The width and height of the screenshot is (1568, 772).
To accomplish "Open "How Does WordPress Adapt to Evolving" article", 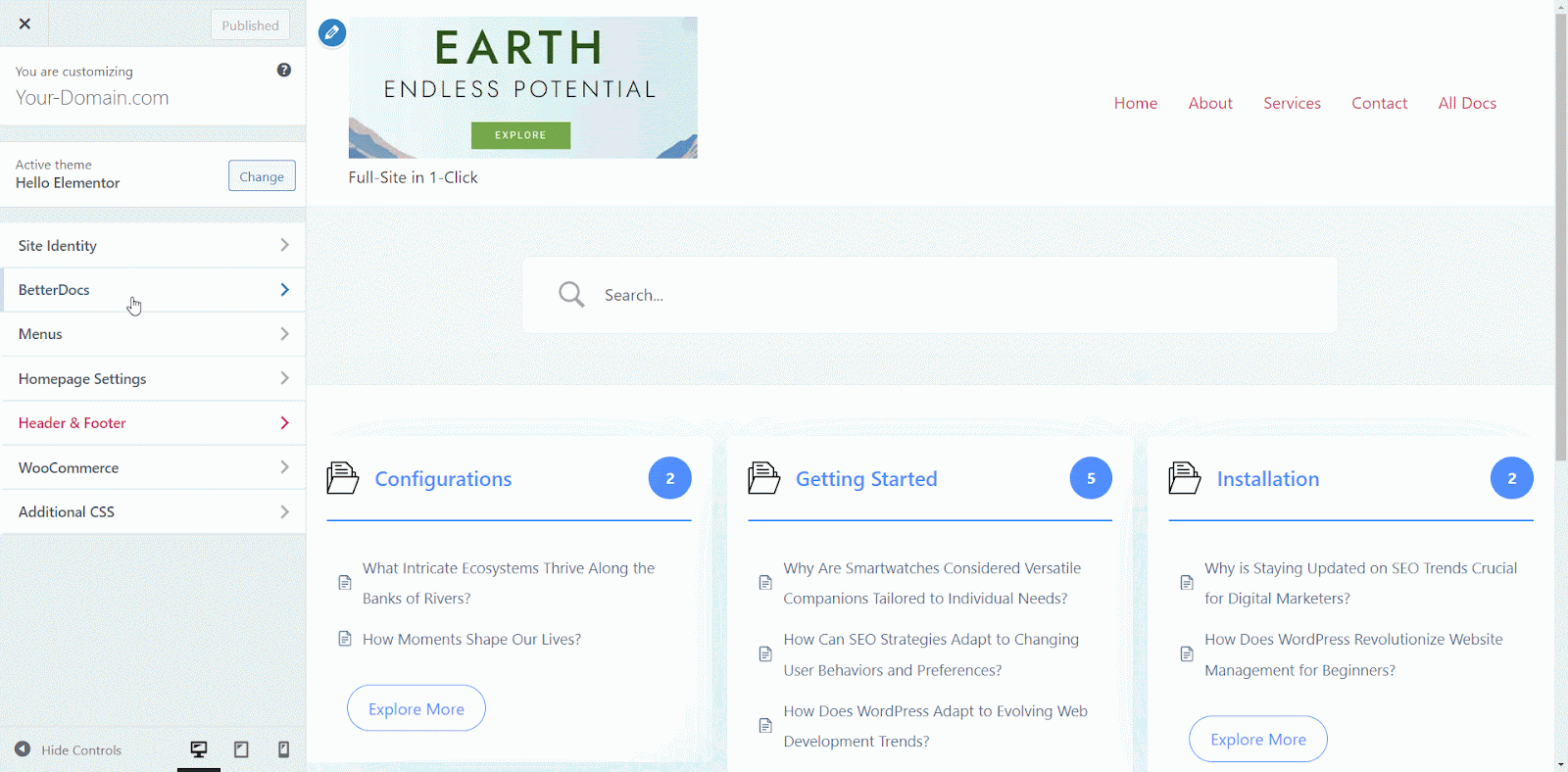I will point(935,726).
